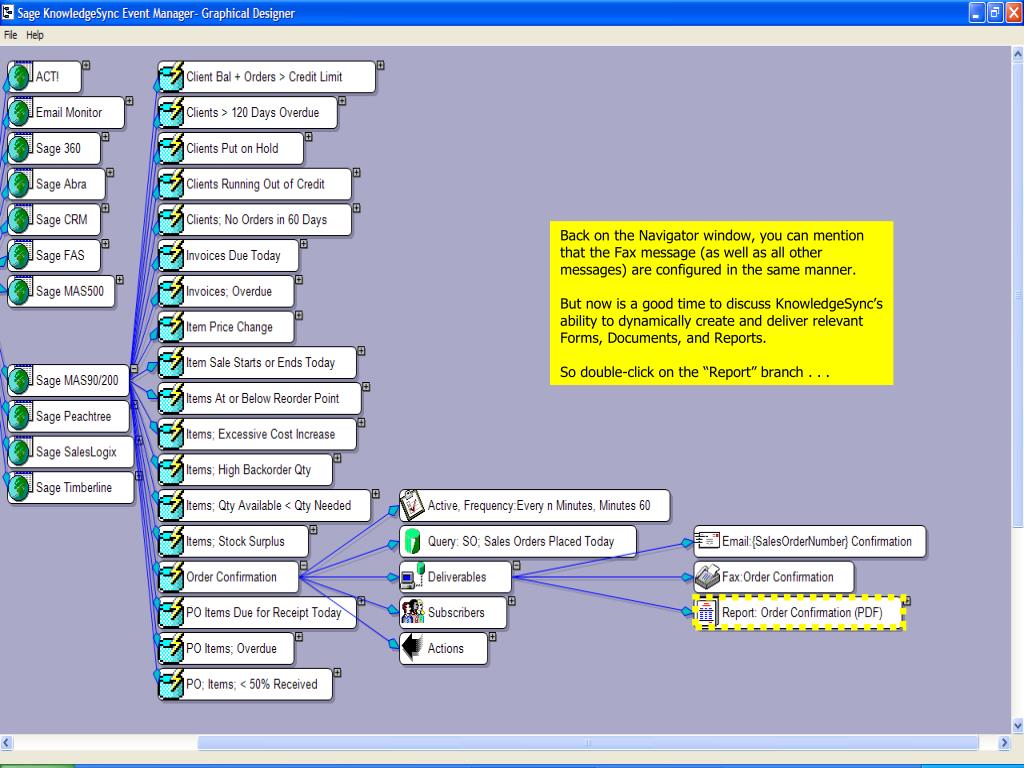Select PO Items Due for Receipt Today event
This screenshot has width=1024, height=768.
(x=257, y=613)
